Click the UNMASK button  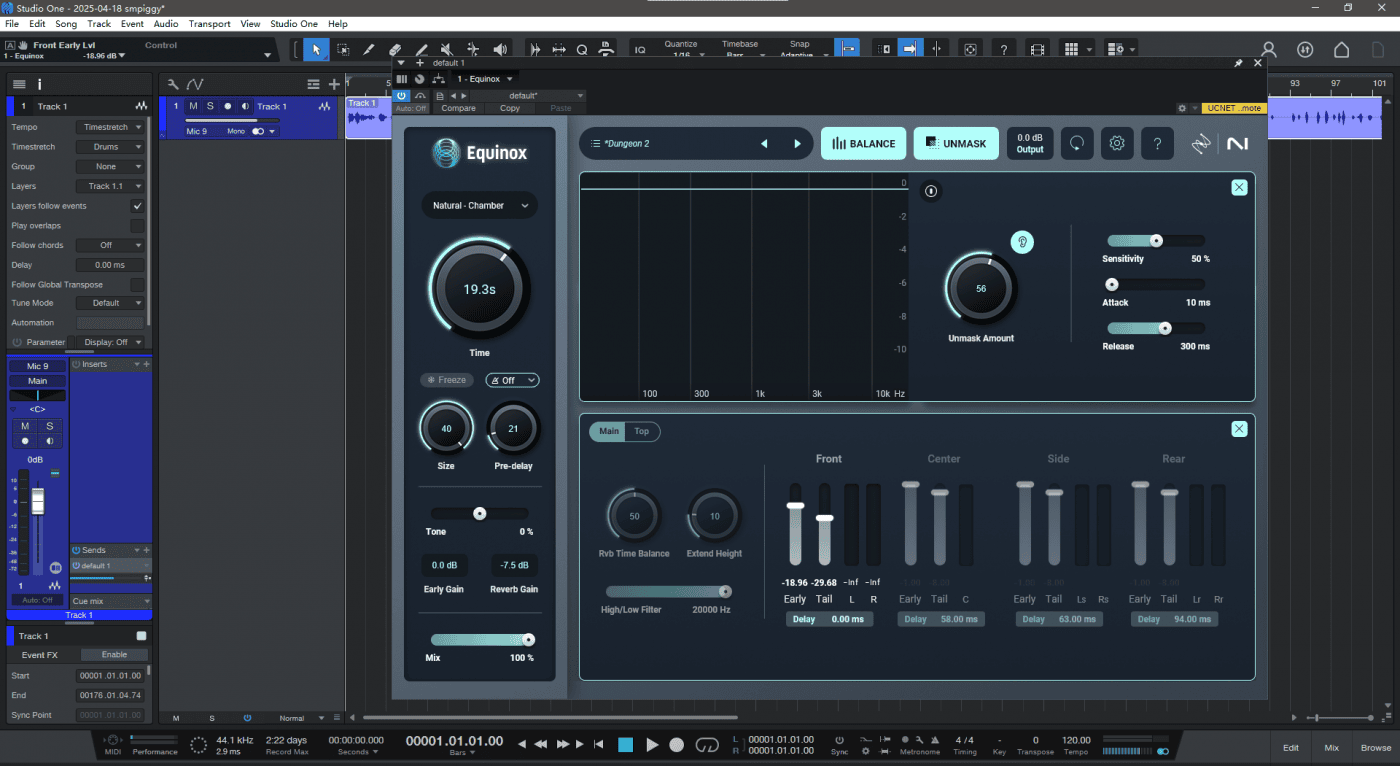(x=956, y=143)
